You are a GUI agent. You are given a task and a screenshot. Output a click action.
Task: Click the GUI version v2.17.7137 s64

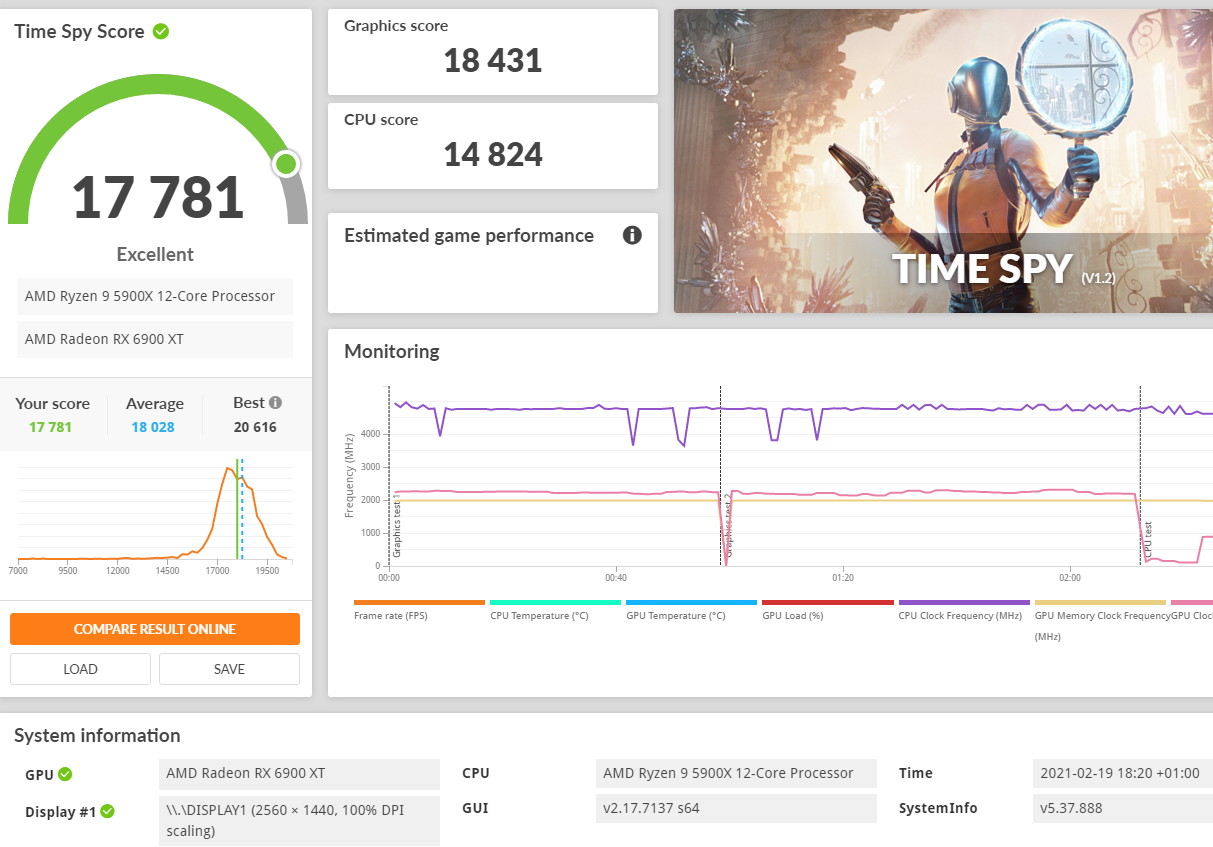click(736, 809)
